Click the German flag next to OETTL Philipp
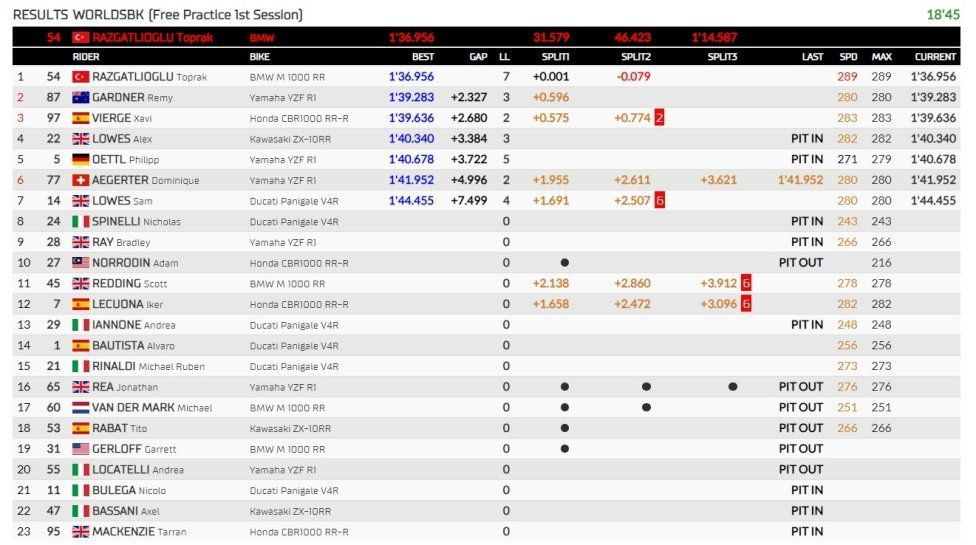This screenshot has height=545, width=976. (80, 159)
